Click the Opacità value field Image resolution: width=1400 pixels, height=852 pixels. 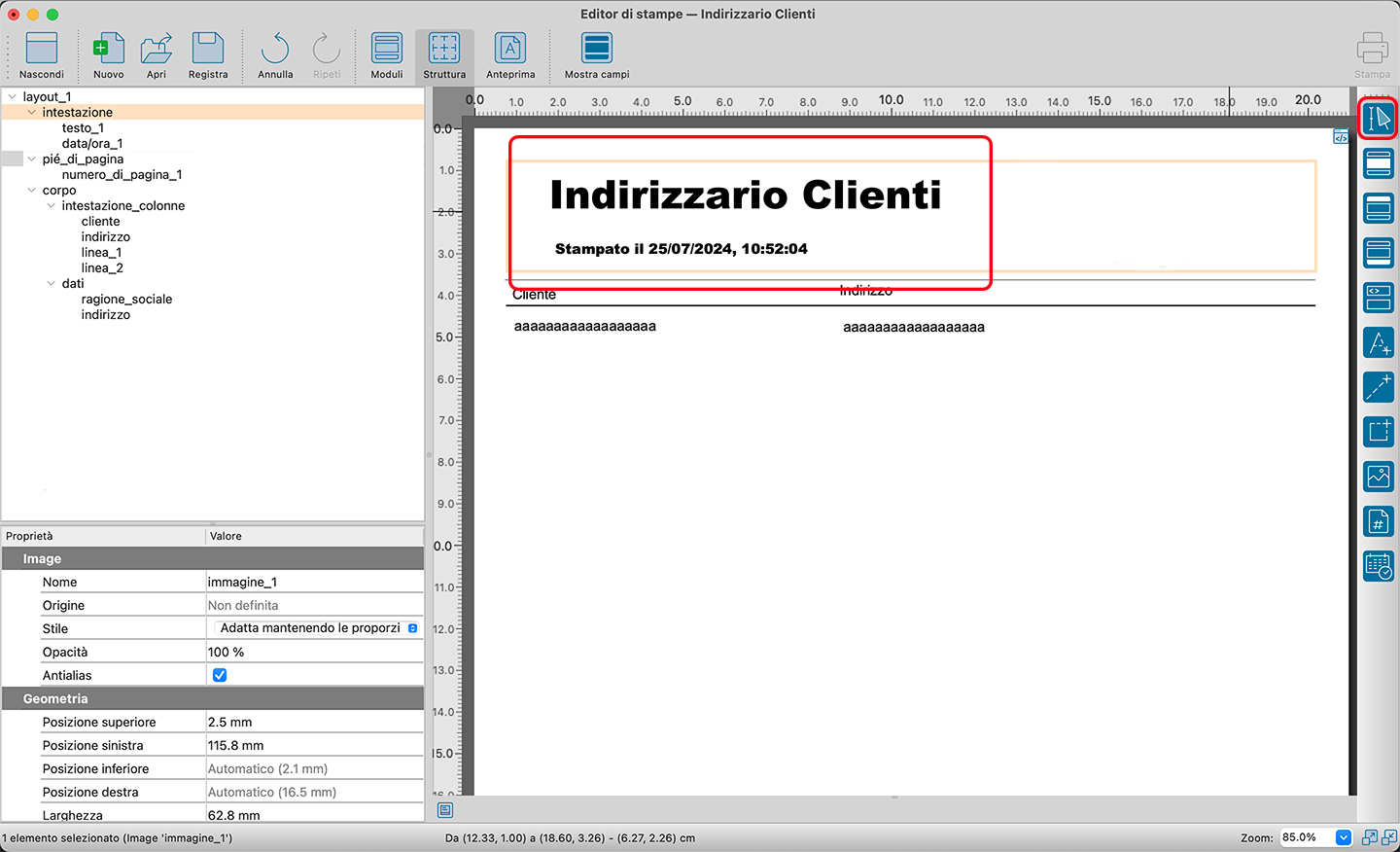tap(313, 652)
